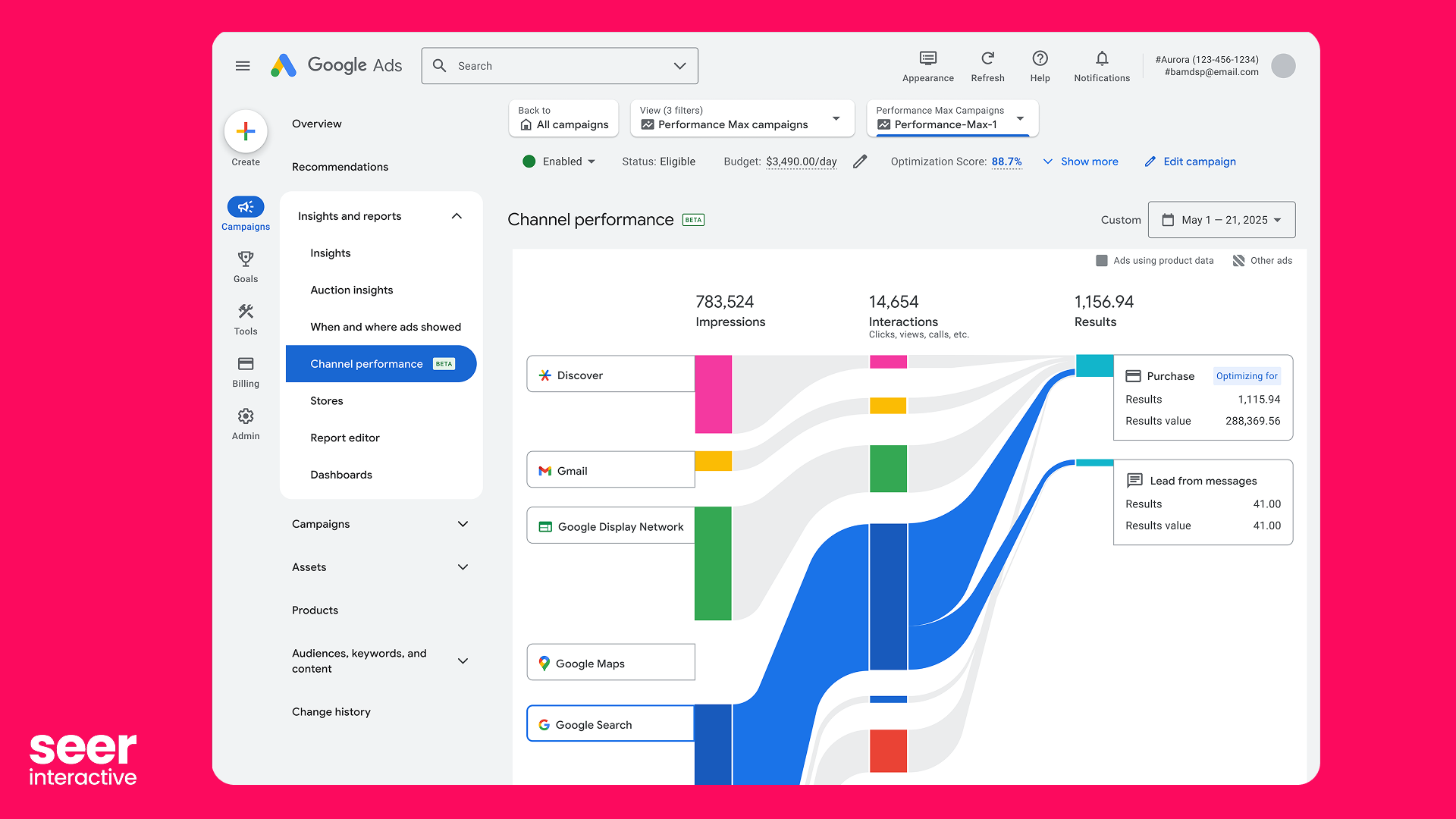Open Auction insights menu item
1456x819 pixels.
(351, 290)
